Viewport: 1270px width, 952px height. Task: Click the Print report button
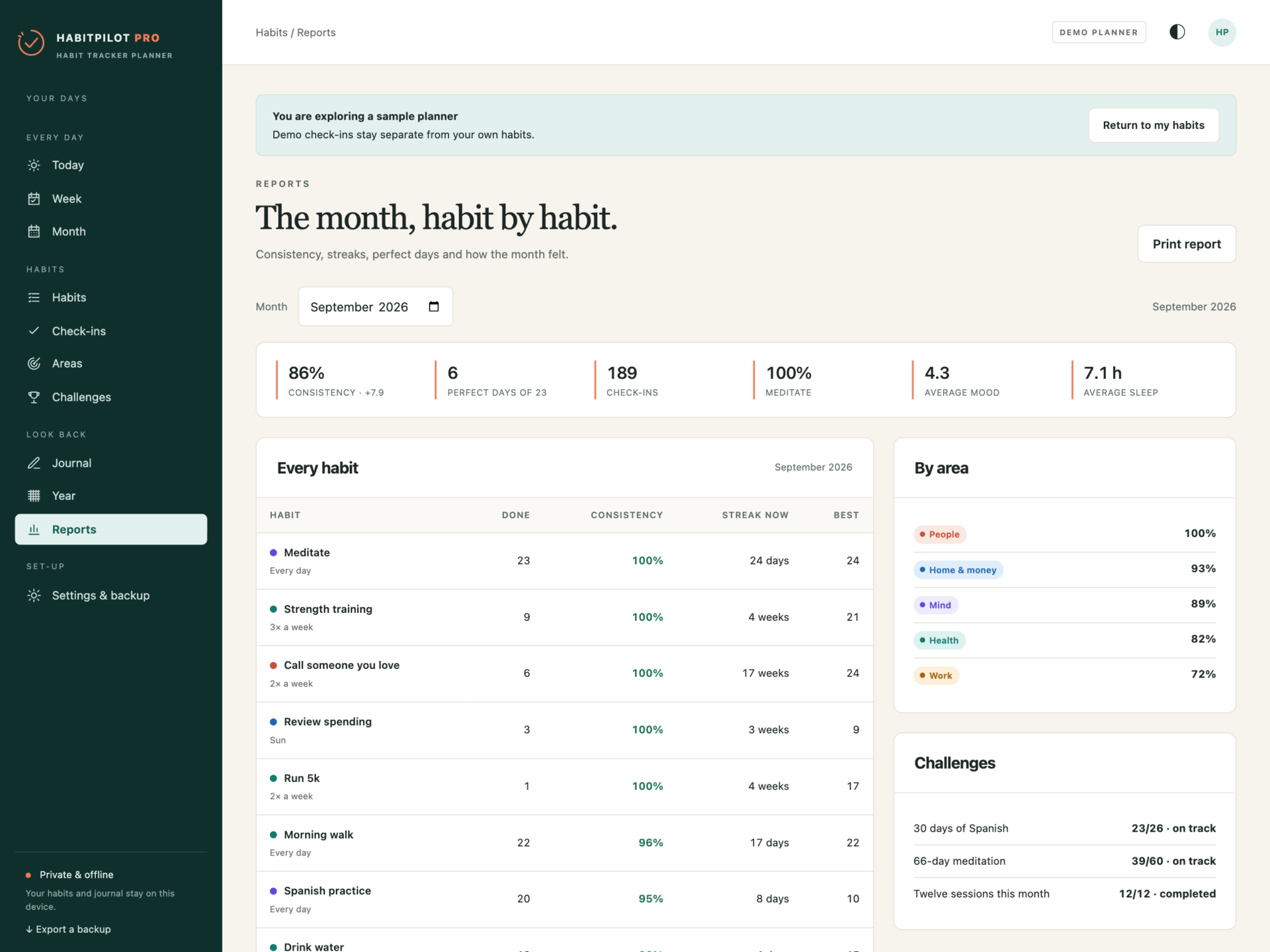coord(1187,244)
